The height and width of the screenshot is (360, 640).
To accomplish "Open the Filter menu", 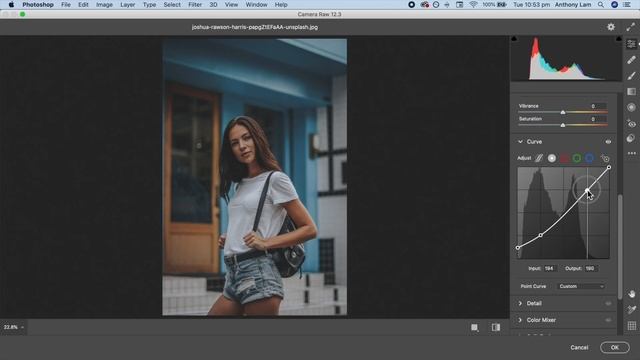I will (195, 5).
